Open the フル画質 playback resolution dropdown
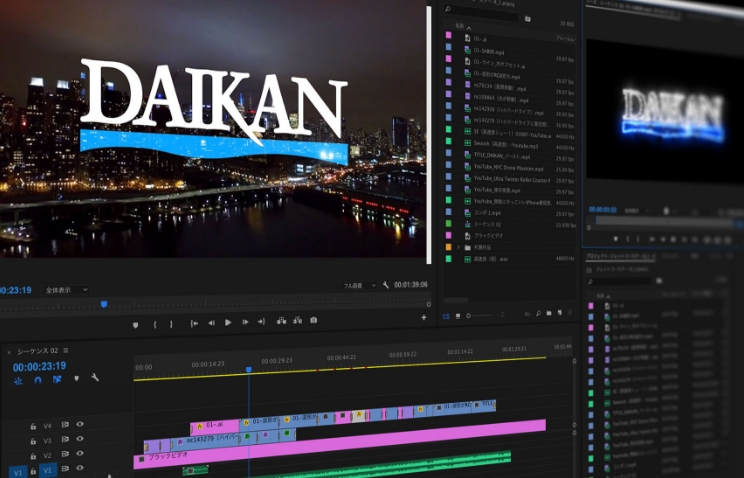The image size is (744, 478). pyautogui.click(x=359, y=285)
